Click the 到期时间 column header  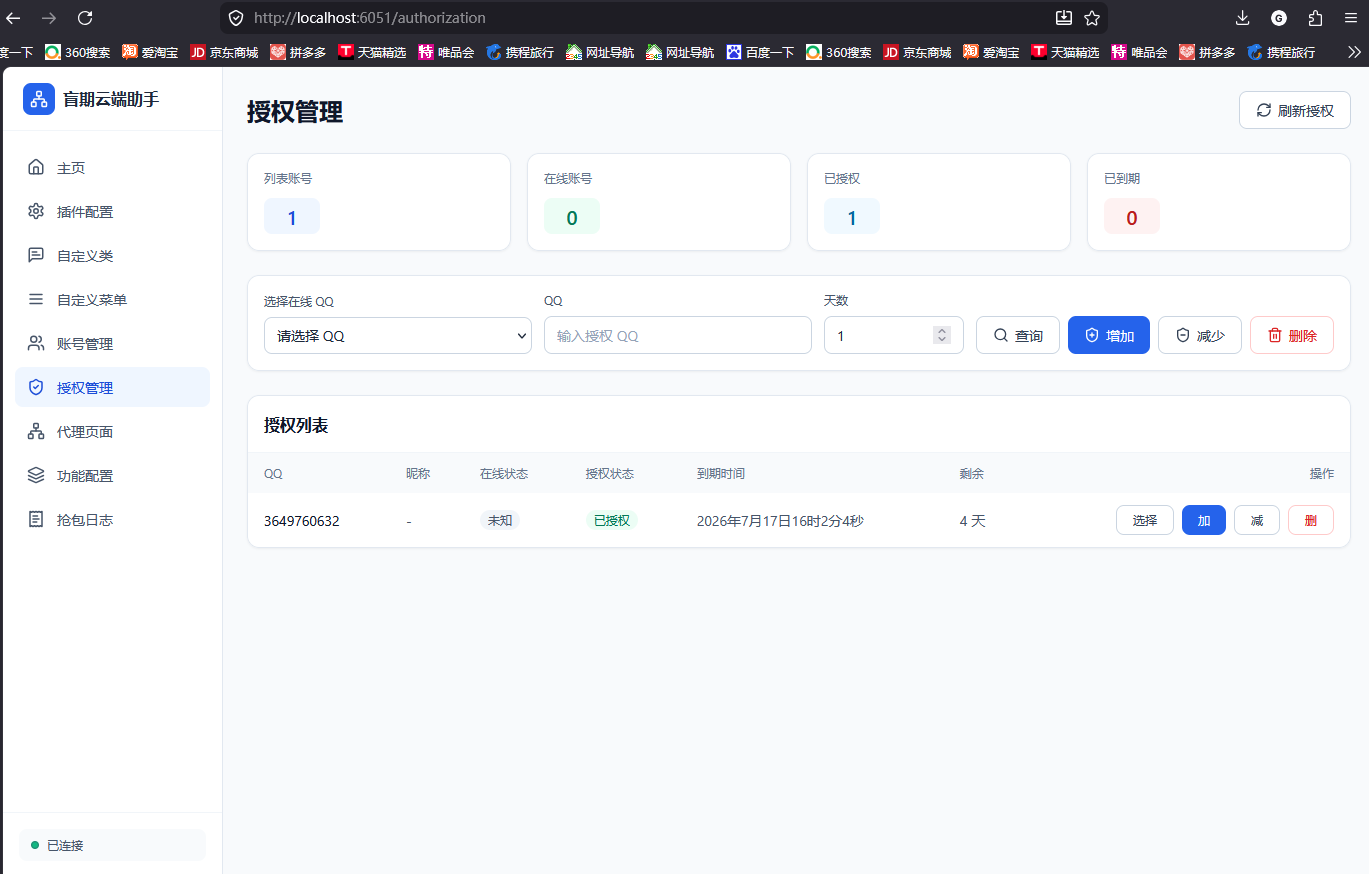(x=721, y=473)
